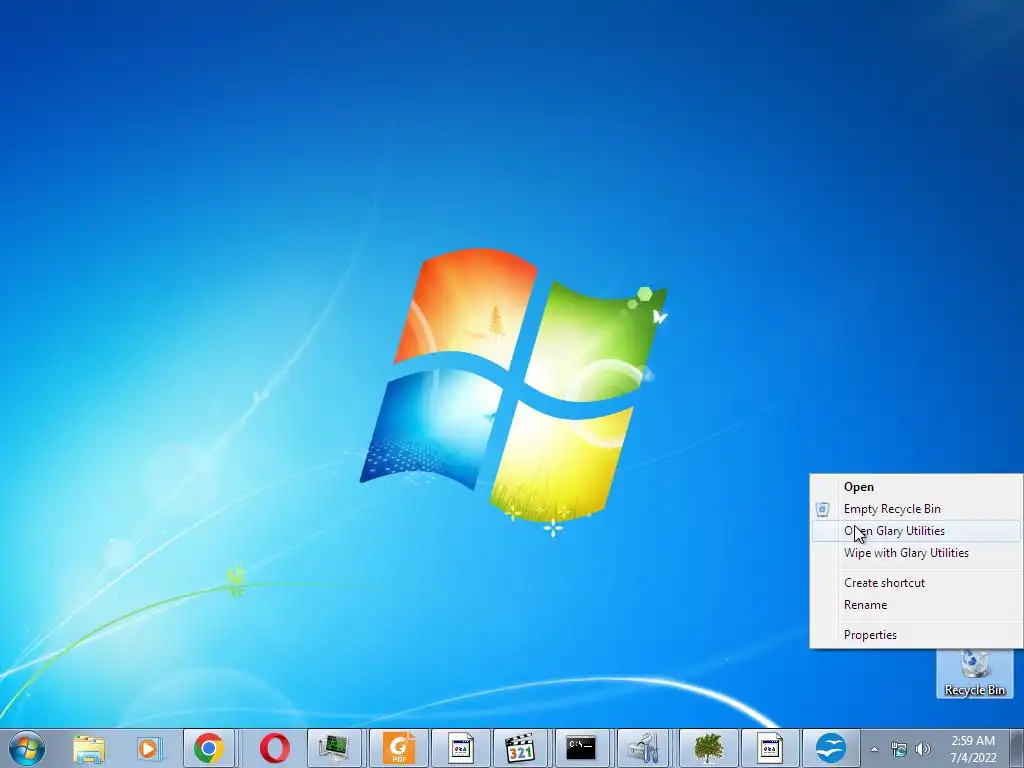Show hidden tray icons arrow
Screen dimensions: 1024x768
(x=874, y=749)
